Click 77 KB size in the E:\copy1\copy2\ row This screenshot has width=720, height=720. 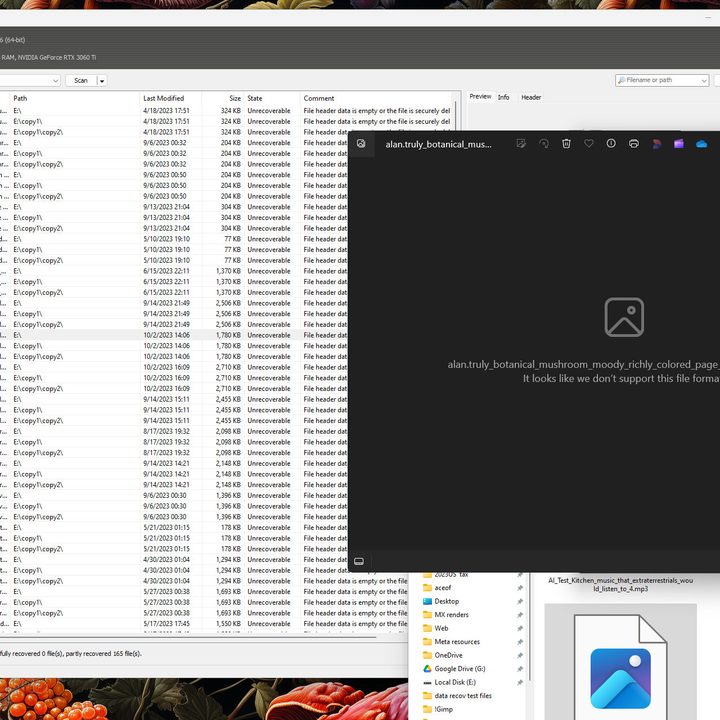click(x=232, y=260)
